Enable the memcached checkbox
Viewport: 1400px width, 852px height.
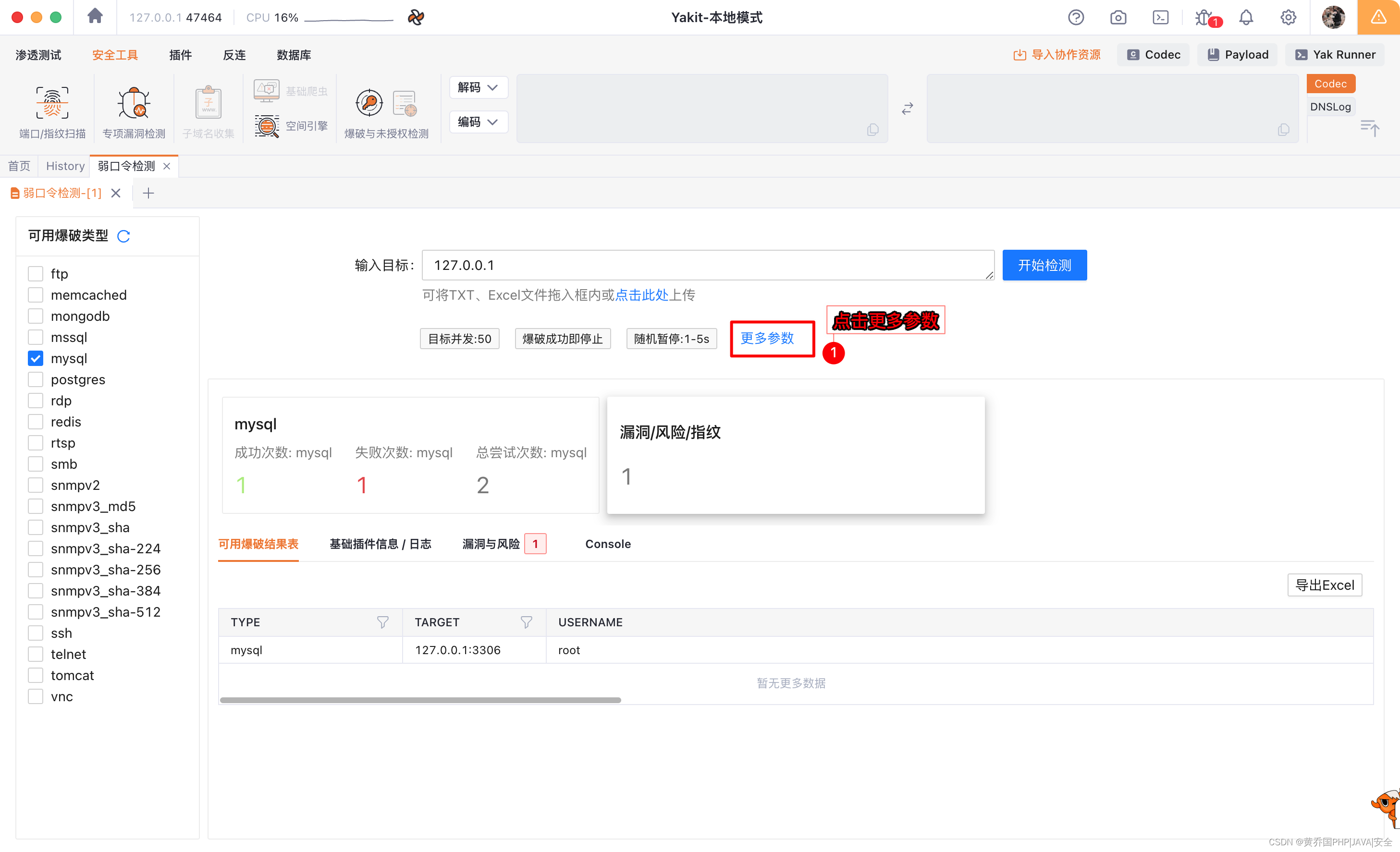35,295
